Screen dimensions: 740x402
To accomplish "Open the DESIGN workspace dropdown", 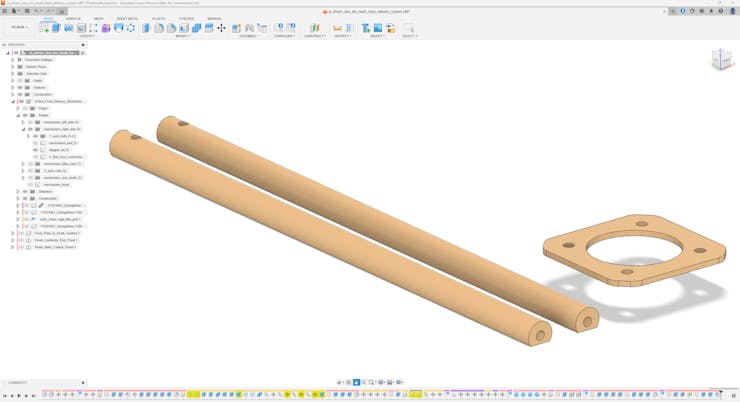I will [19, 28].
